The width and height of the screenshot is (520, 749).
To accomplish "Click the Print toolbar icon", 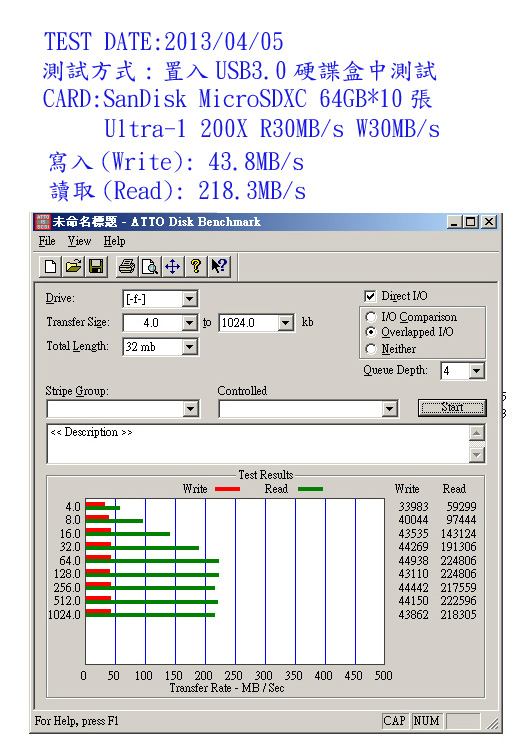I will pos(127,266).
